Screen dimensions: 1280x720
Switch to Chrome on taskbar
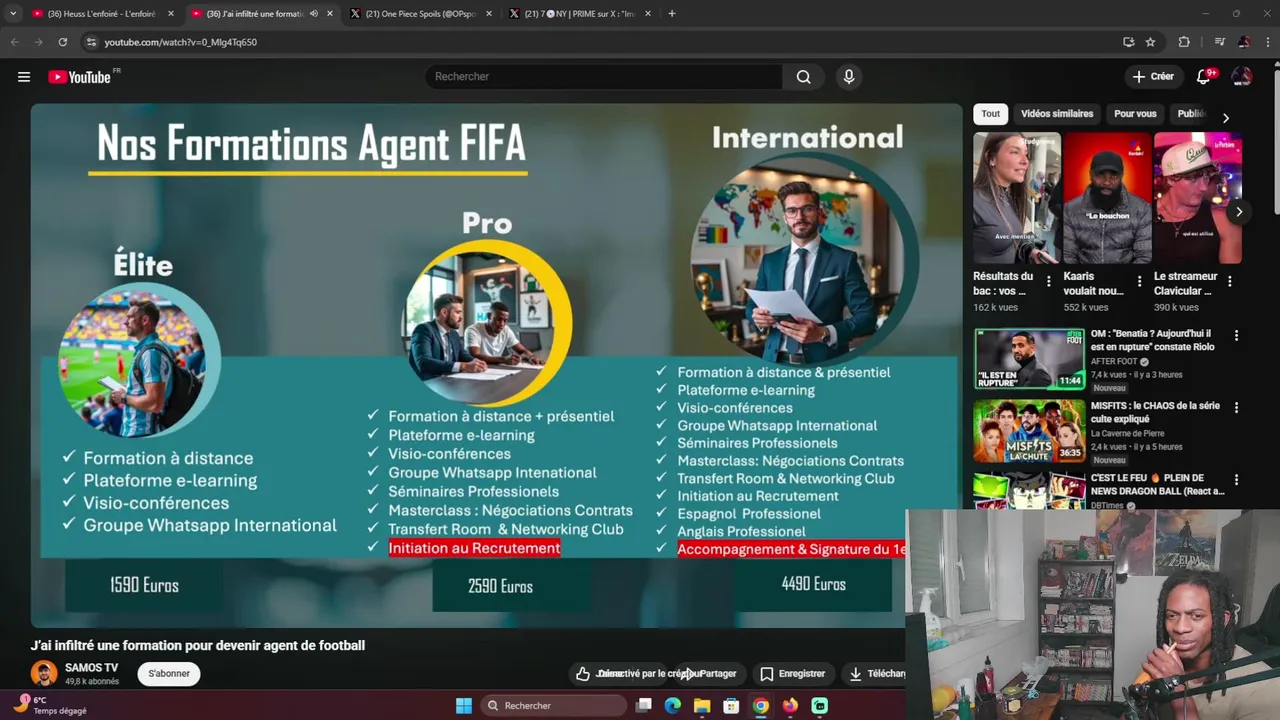click(x=761, y=705)
